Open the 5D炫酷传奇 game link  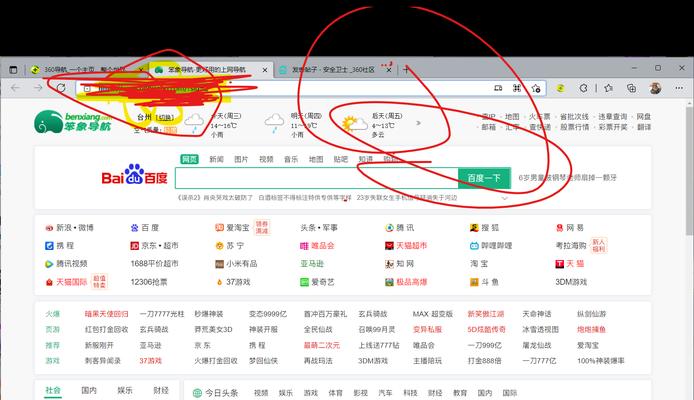pos(486,330)
